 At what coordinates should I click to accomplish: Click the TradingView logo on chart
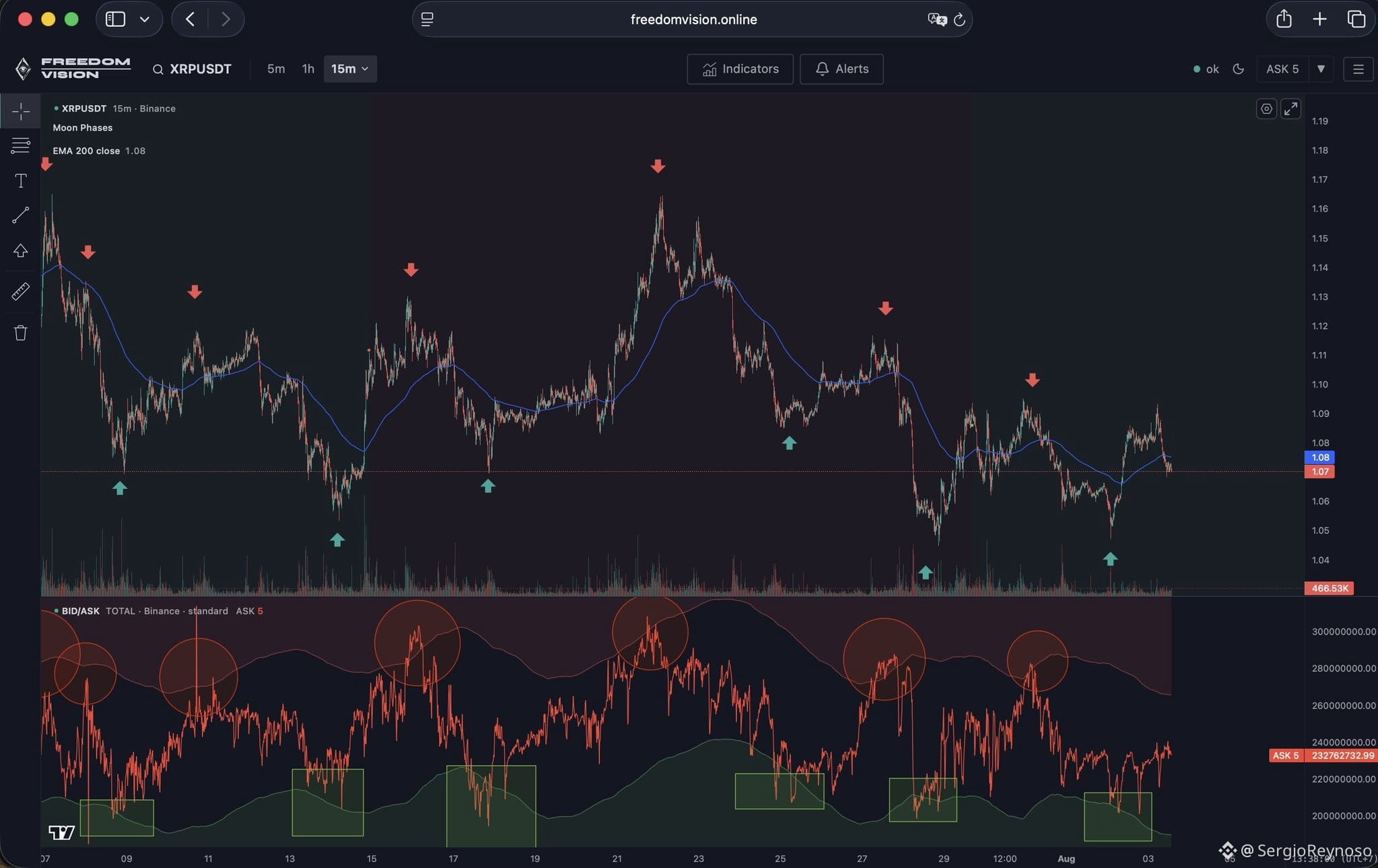click(x=61, y=833)
